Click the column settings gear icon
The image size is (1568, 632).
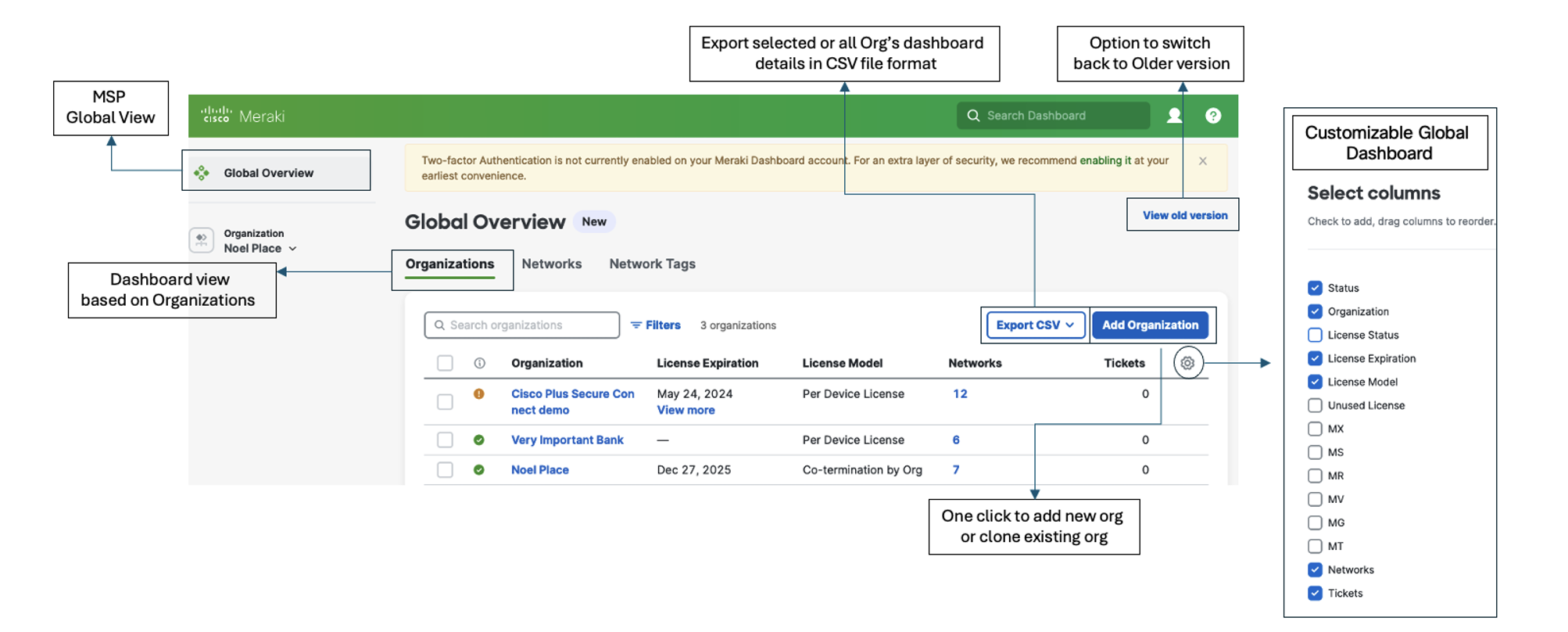(1187, 363)
